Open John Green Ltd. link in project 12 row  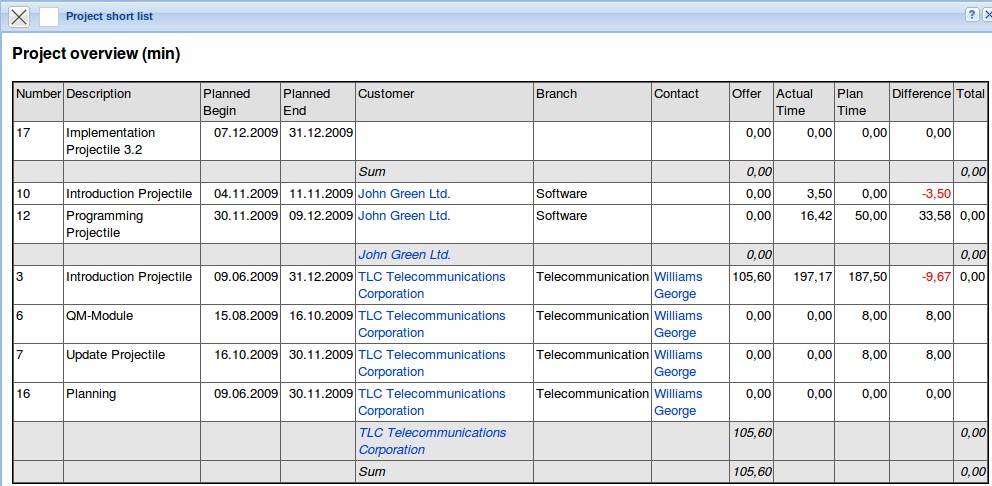[404, 215]
